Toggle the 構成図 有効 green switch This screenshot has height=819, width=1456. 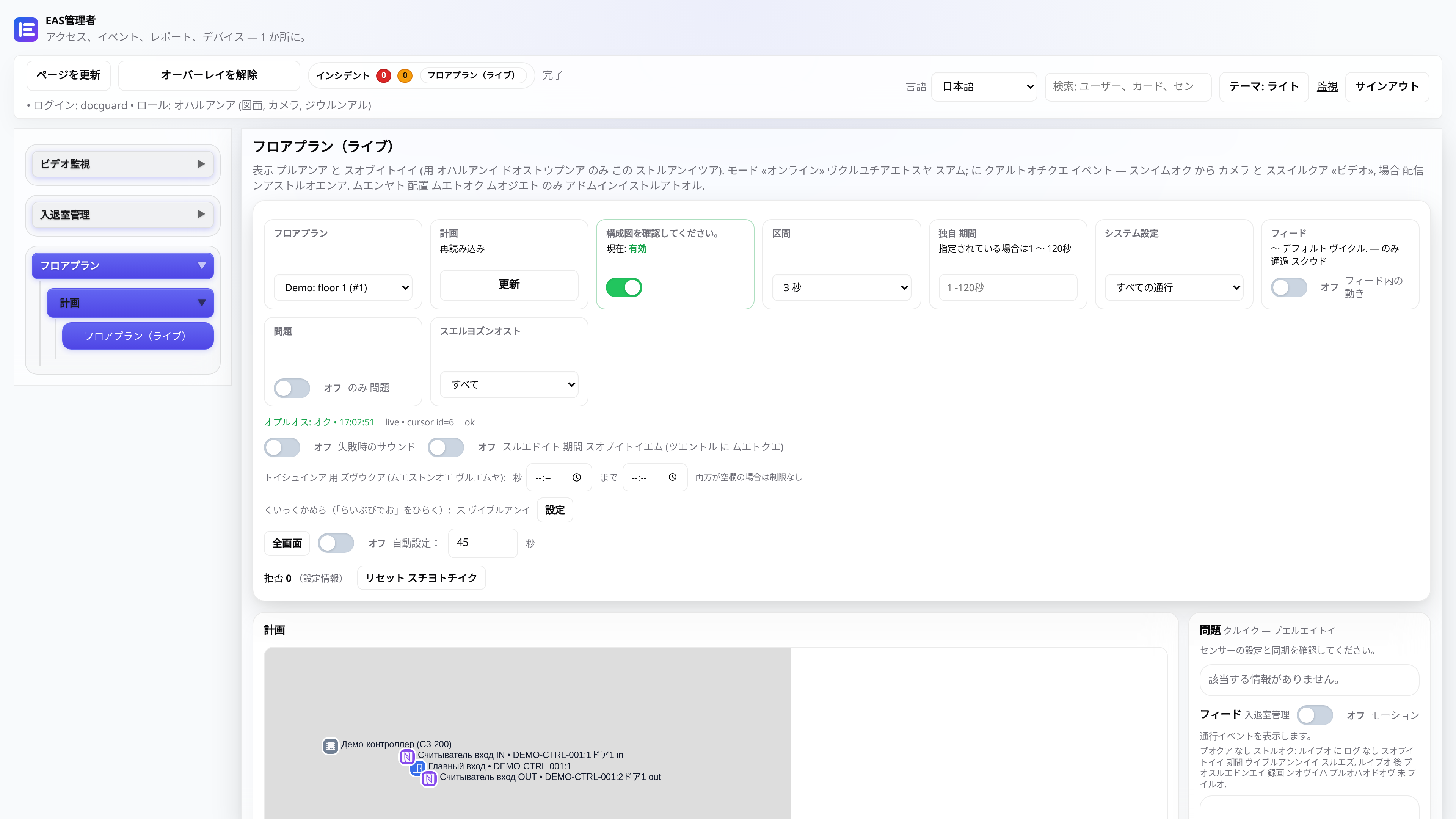click(x=624, y=287)
